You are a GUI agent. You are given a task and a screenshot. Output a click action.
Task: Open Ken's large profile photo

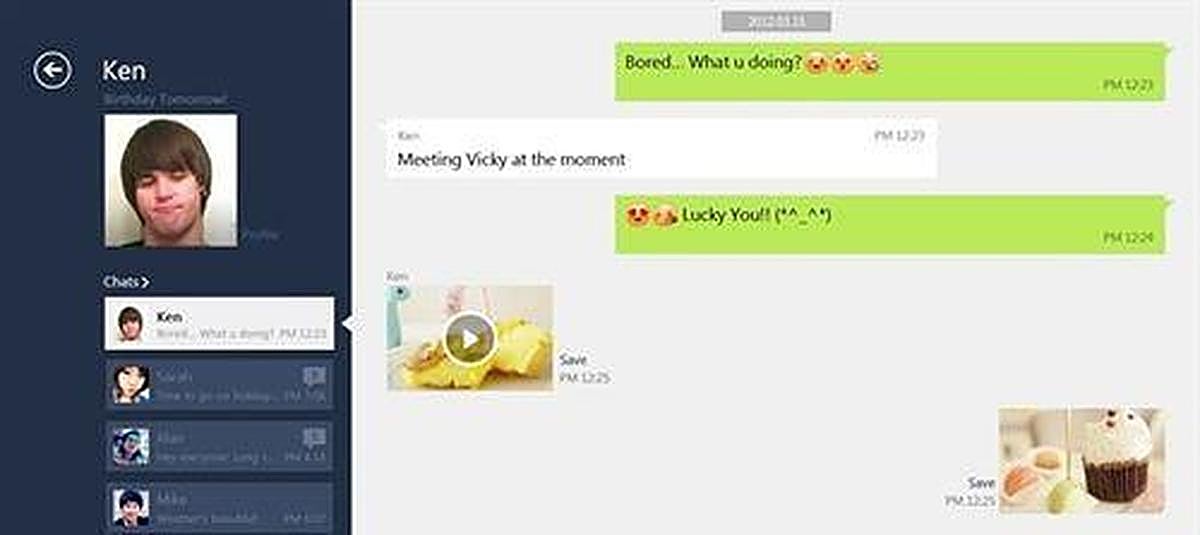pos(170,180)
